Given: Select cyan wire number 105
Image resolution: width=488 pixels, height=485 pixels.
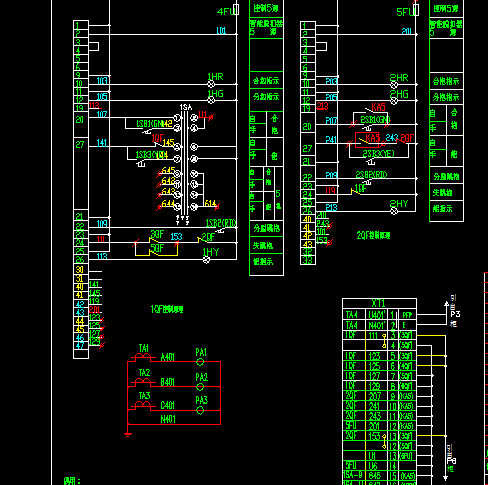Looking at the screenshot, I should coord(102,97).
